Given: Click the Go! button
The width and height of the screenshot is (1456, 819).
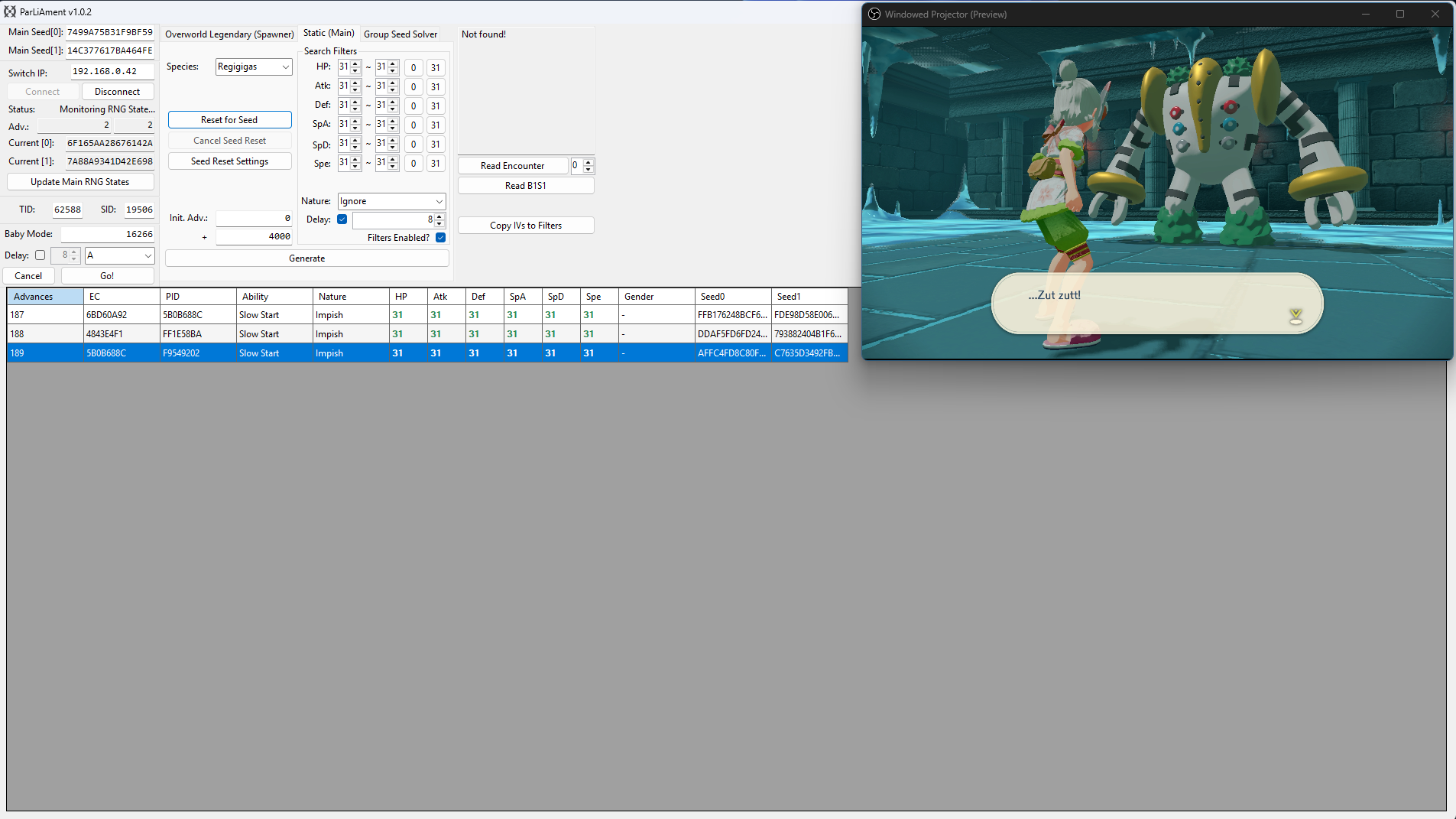Looking at the screenshot, I should (x=107, y=276).
